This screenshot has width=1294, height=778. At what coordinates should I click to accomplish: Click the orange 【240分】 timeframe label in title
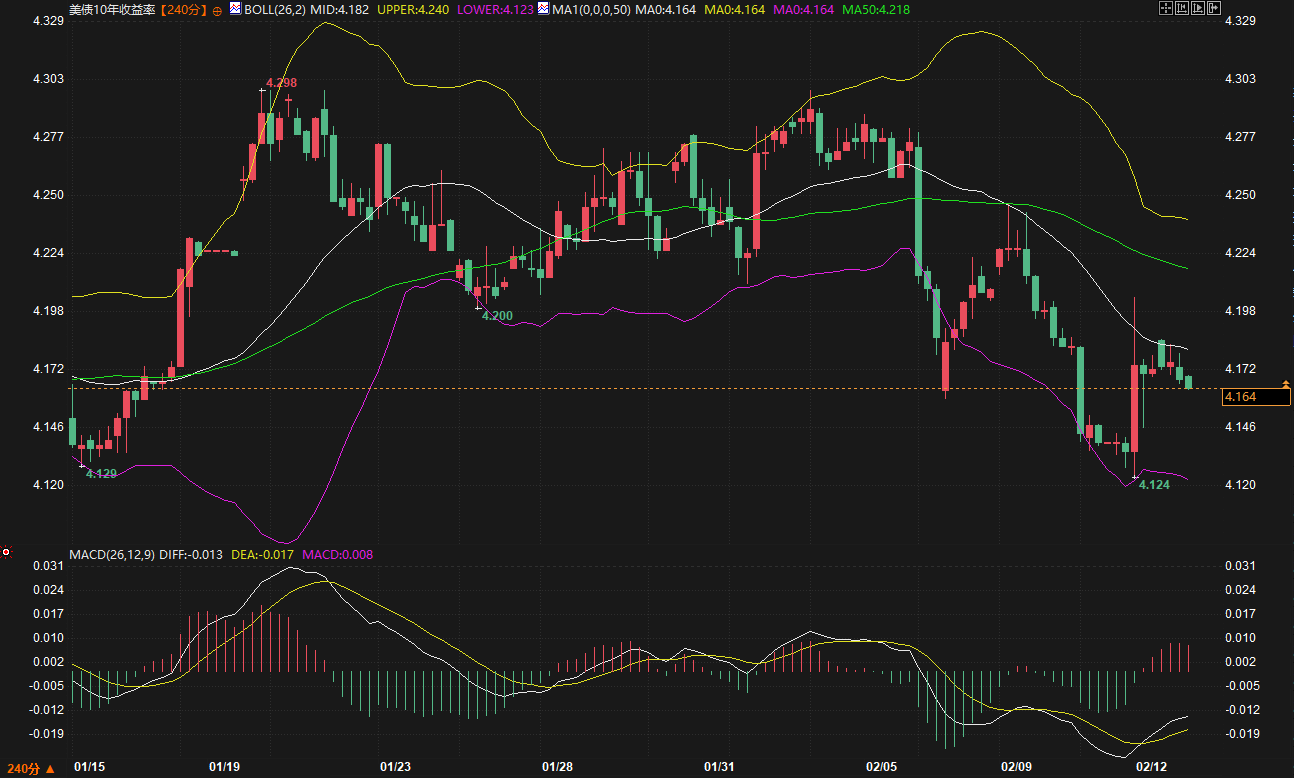pos(183,9)
